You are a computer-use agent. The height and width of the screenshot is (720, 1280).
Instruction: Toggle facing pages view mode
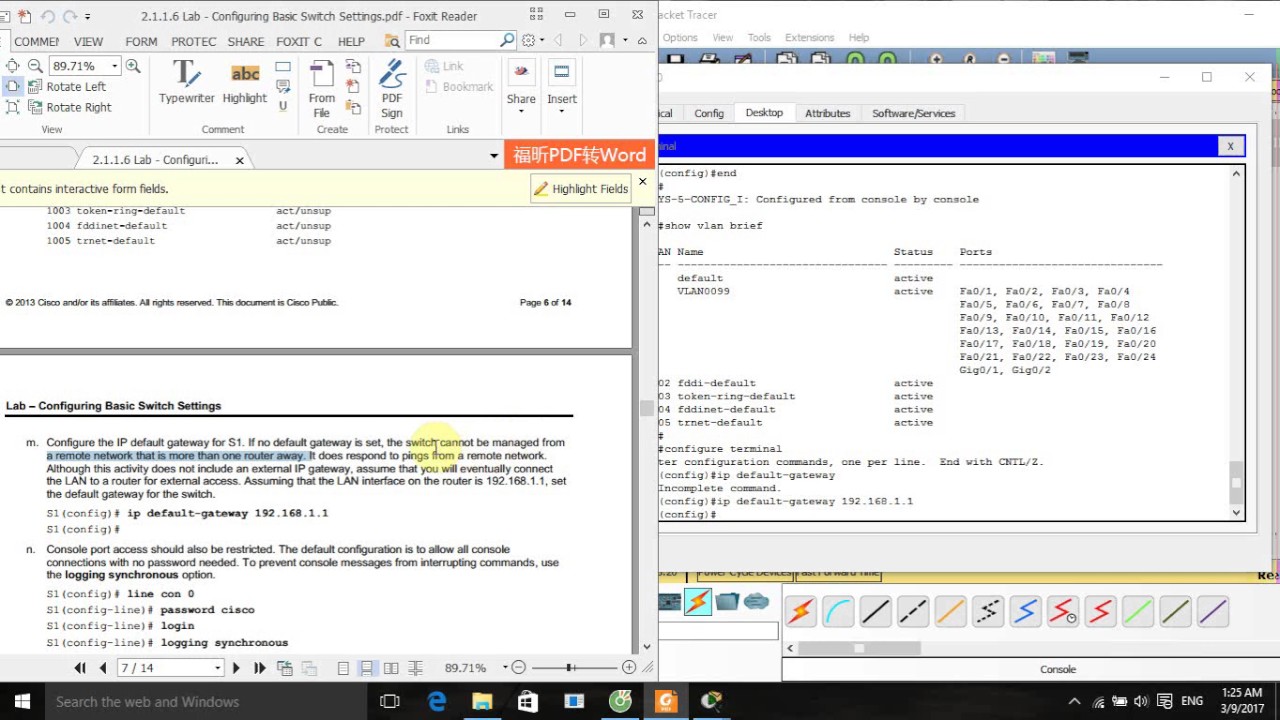(391, 668)
